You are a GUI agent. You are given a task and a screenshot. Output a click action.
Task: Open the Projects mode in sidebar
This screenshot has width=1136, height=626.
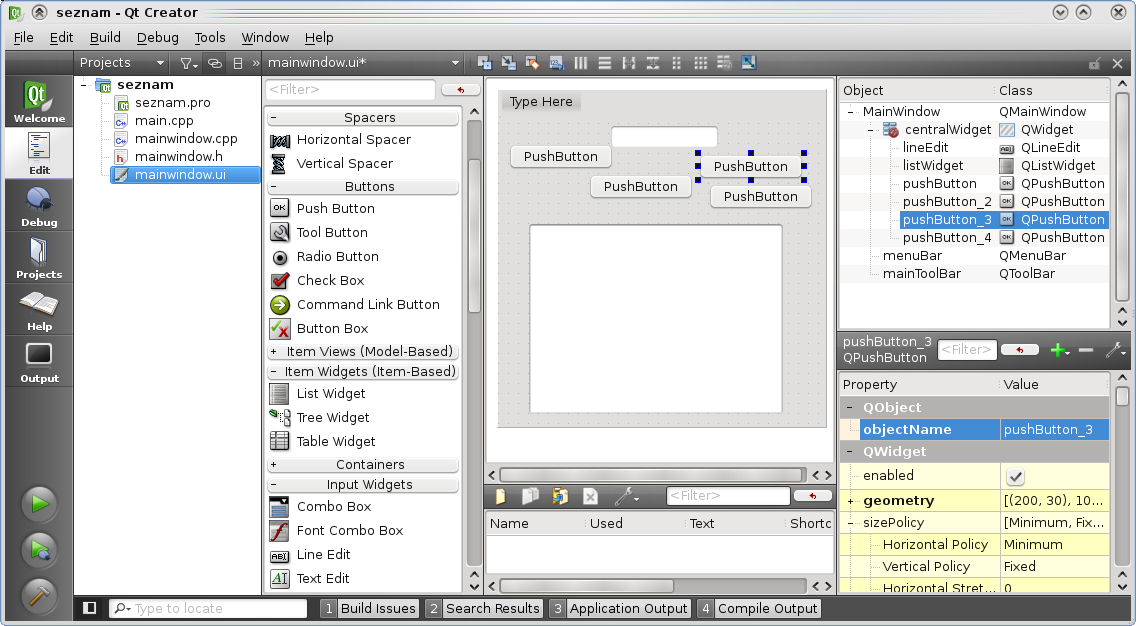39,258
